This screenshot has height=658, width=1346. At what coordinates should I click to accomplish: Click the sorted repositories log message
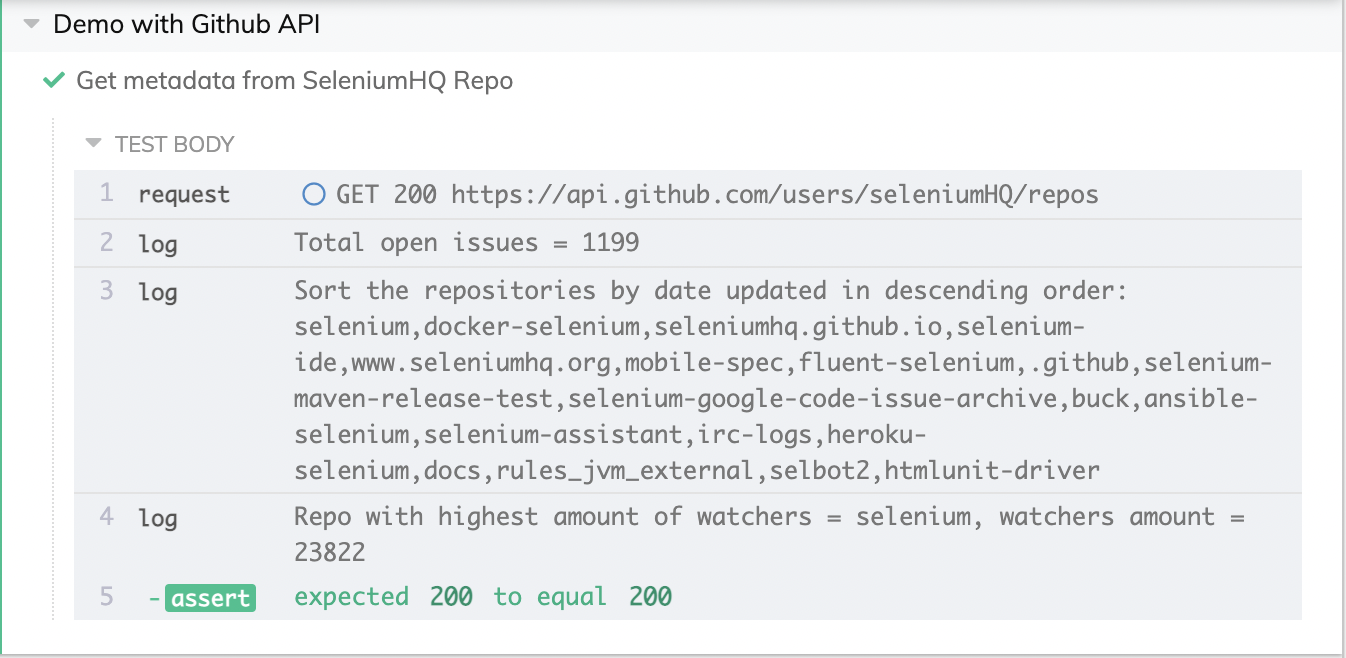783,380
